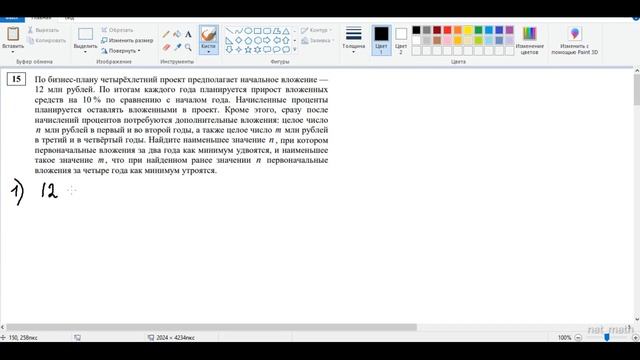
Task: Select the Magnifier tool
Action: [188, 47]
